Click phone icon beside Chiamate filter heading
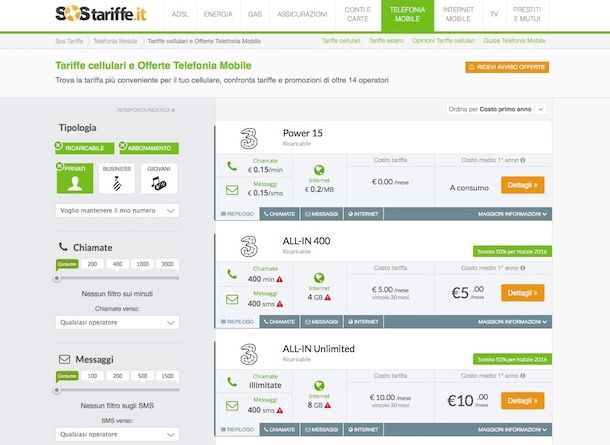Viewport: 610px width, 445px height. tap(63, 247)
